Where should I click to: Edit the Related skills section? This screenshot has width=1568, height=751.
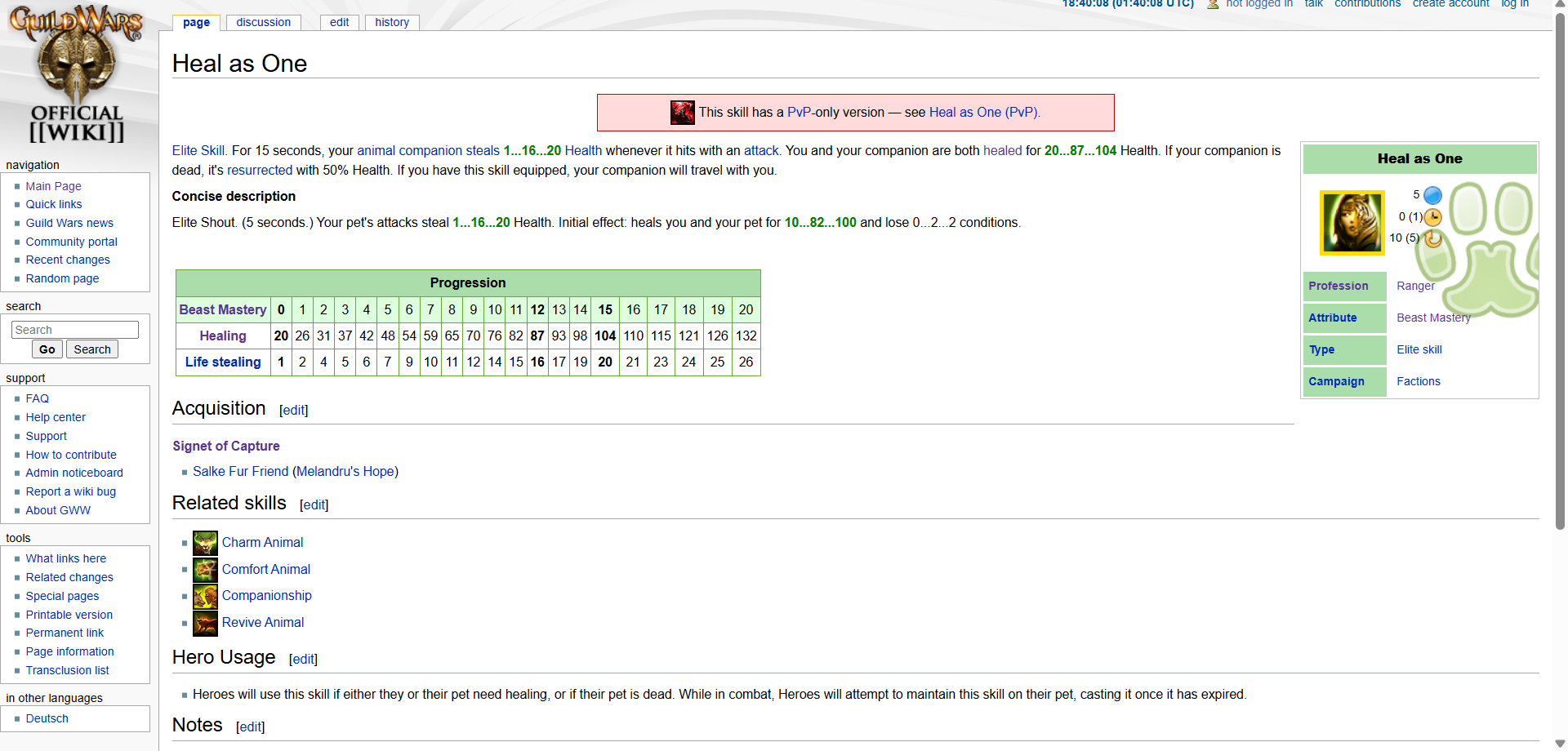(314, 505)
